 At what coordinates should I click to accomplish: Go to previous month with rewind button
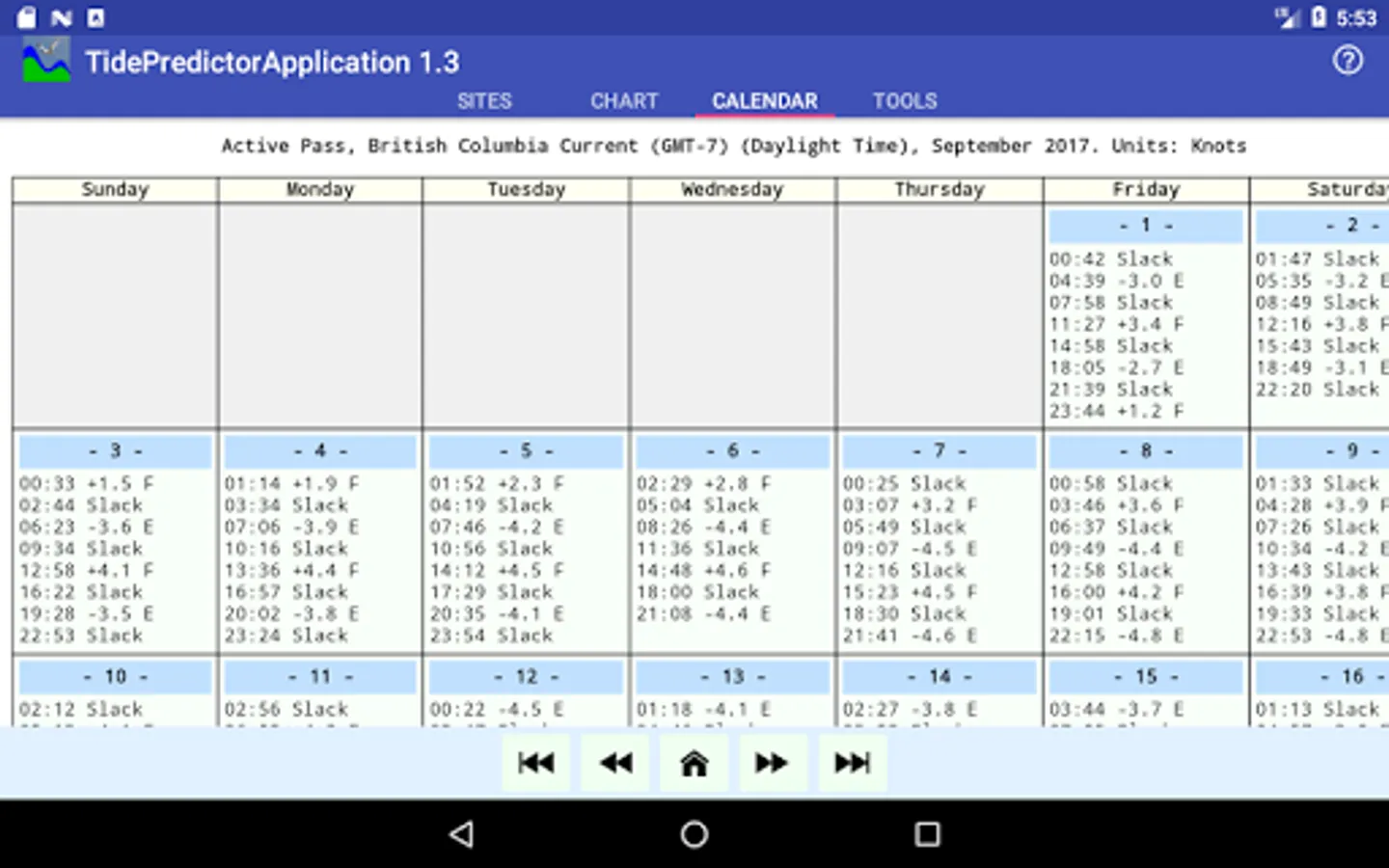[615, 763]
